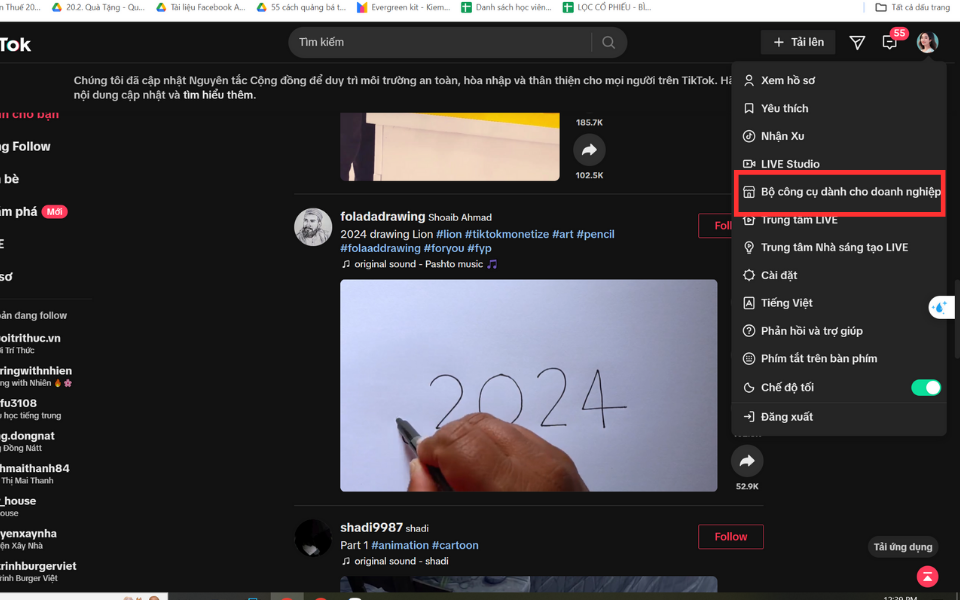Click camera icon beside LIVE Studio
Image resolution: width=960 pixels, height=600 pixels.
748,164
